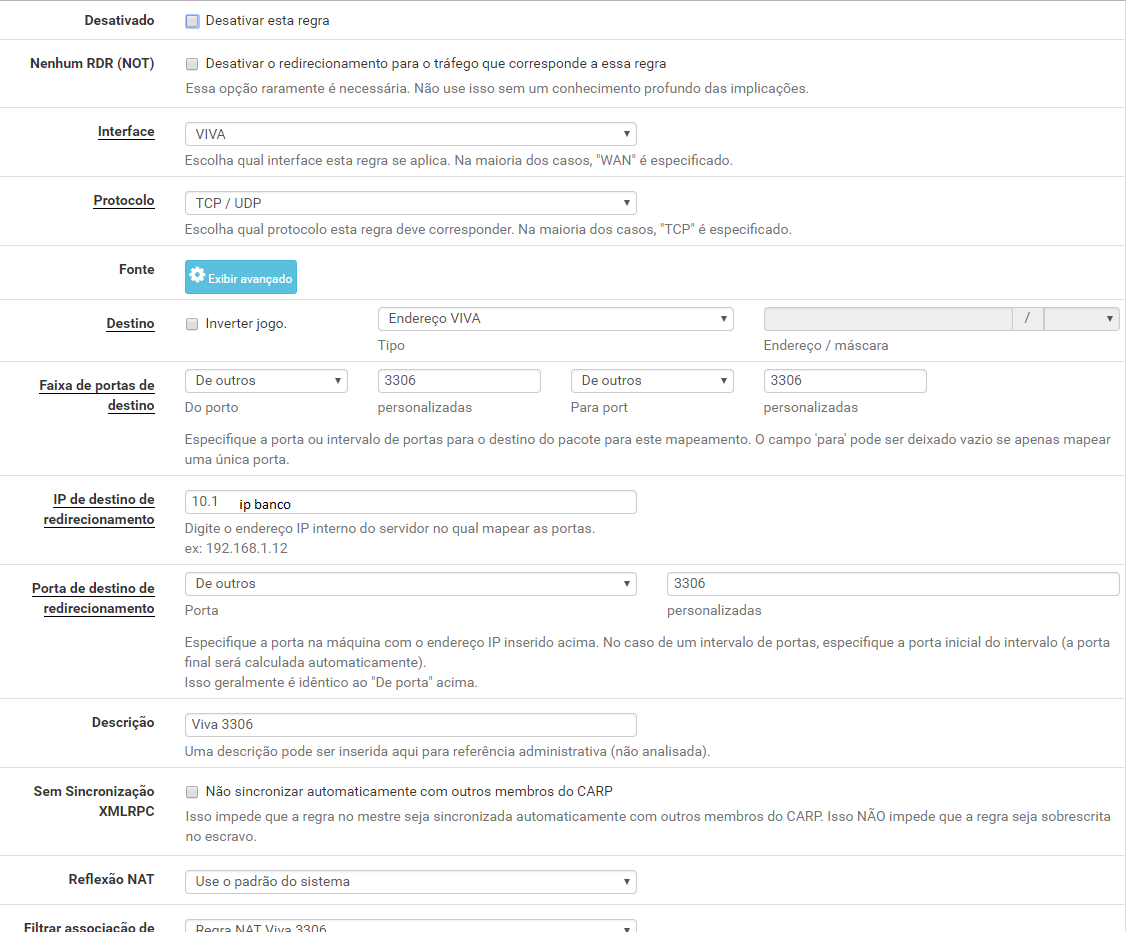The image size is (1126, 932).
Task: Click the gear icon on Exibir avançado
Action: click(198, 276)
